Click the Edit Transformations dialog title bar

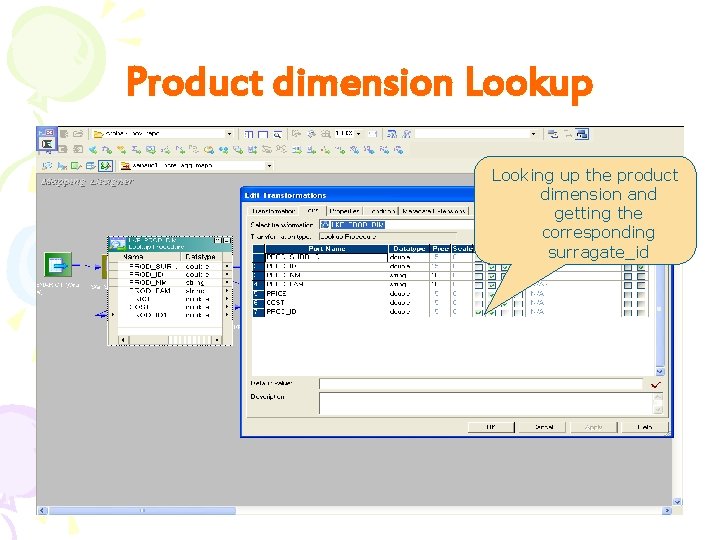[x=358, y=195]
